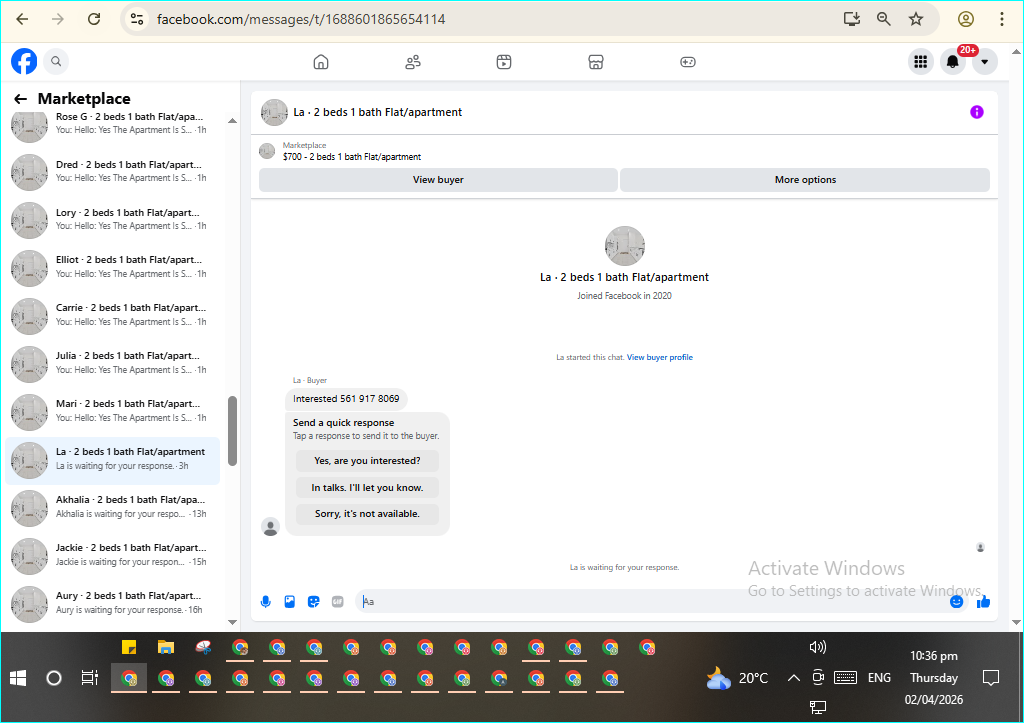Open the Carrie conversation
The height and width of the screenshot is (723, 1024).
click(112, 314)
